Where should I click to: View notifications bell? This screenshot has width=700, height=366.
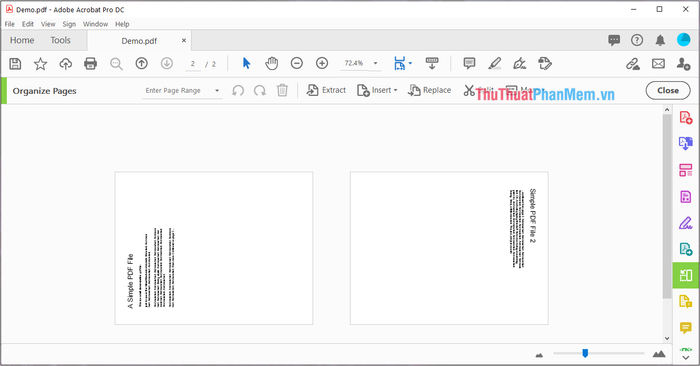point(660,40)
